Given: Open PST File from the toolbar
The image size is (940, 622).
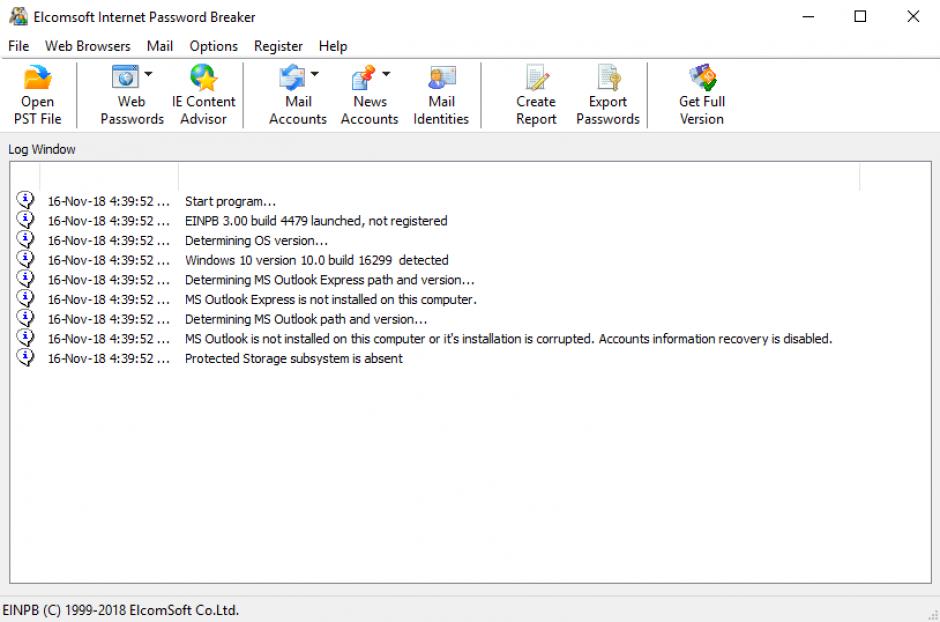Looking at the screenshot, I should tap(37, 95).
